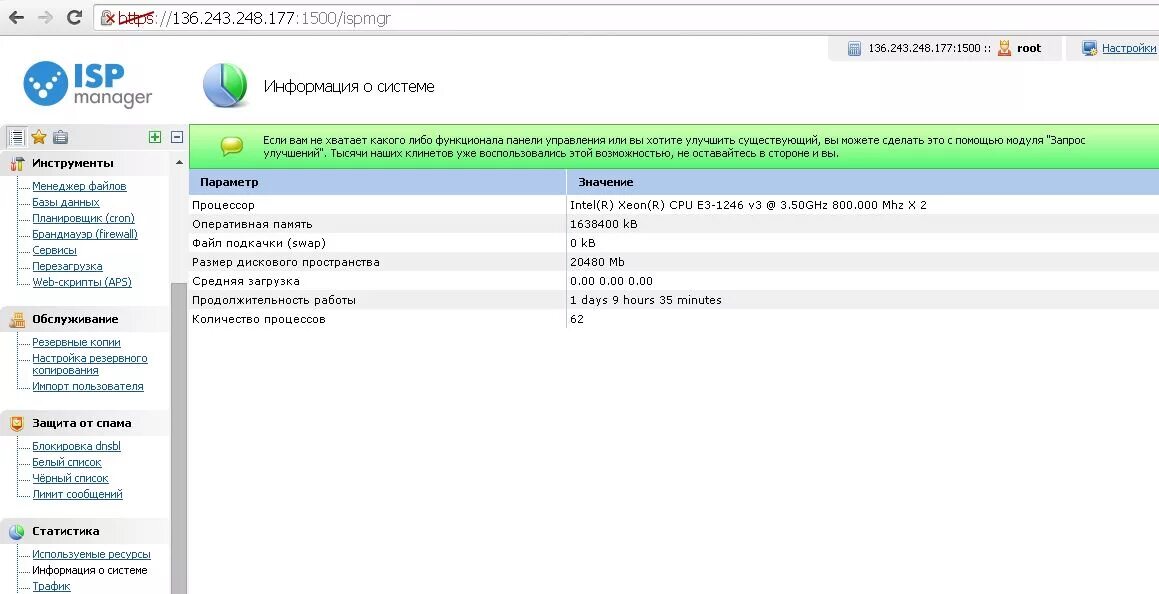The height and width of the screenshot is (594, 1159).
Task: Click the Настройки monitor icon
Action: tap(1090, 49)
